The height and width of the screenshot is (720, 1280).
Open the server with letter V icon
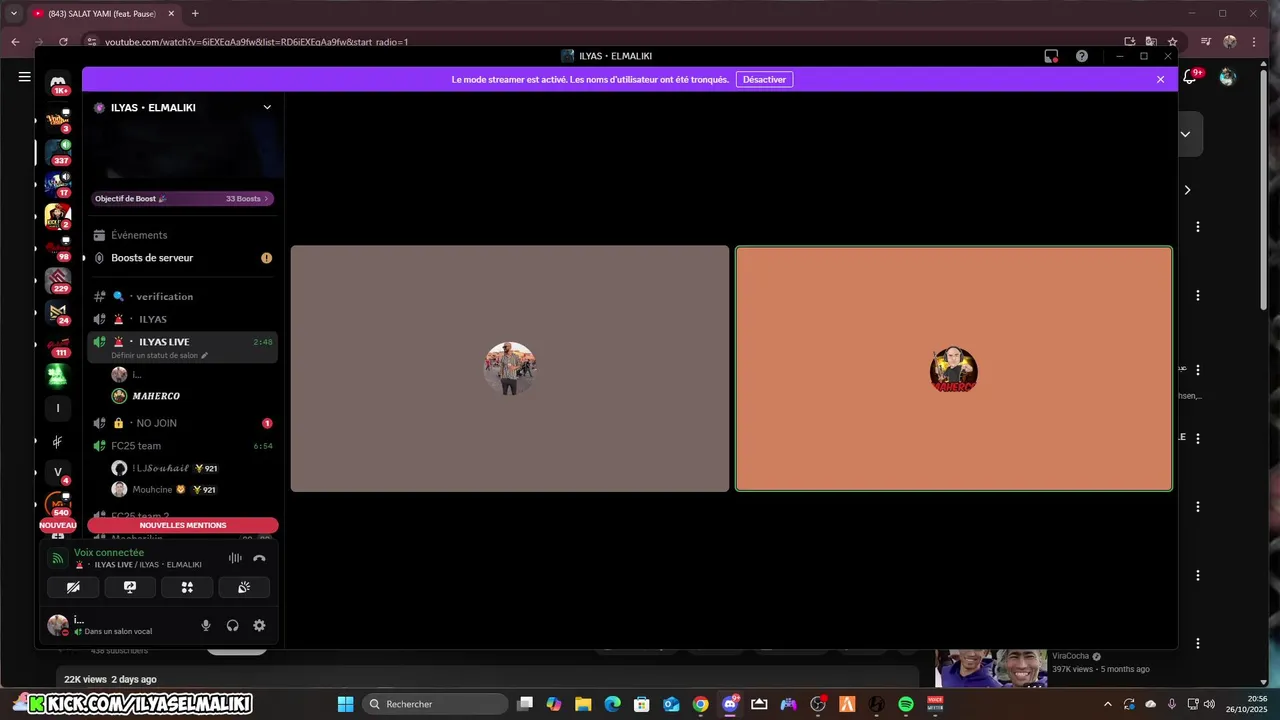(x=58, y=472)
